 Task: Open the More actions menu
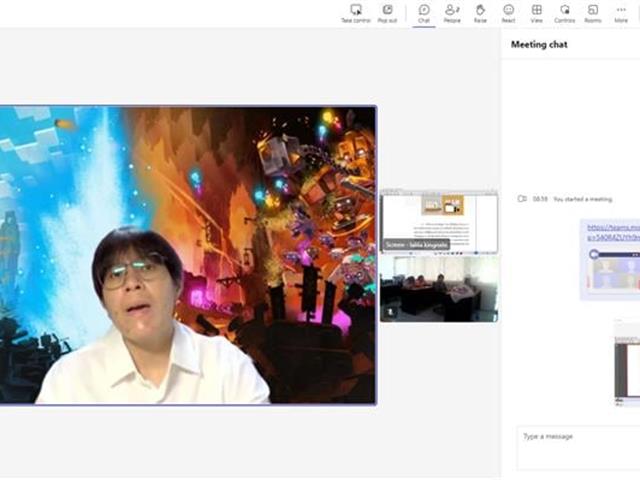[x=621, y=13]
